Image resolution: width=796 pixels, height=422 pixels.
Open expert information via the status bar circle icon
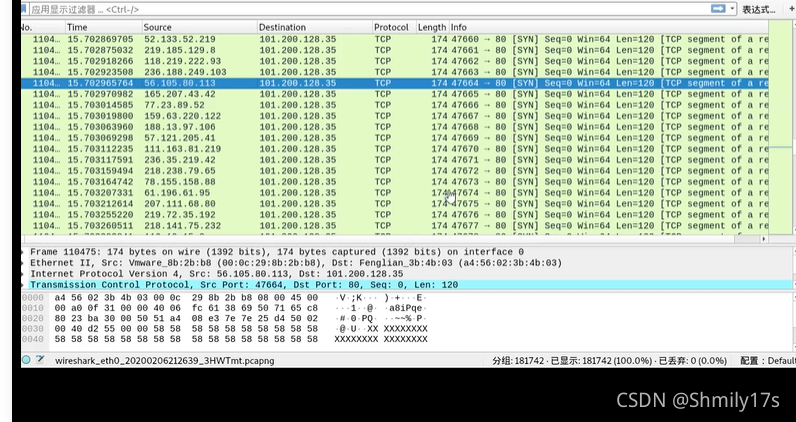click(x=26, y=360)
